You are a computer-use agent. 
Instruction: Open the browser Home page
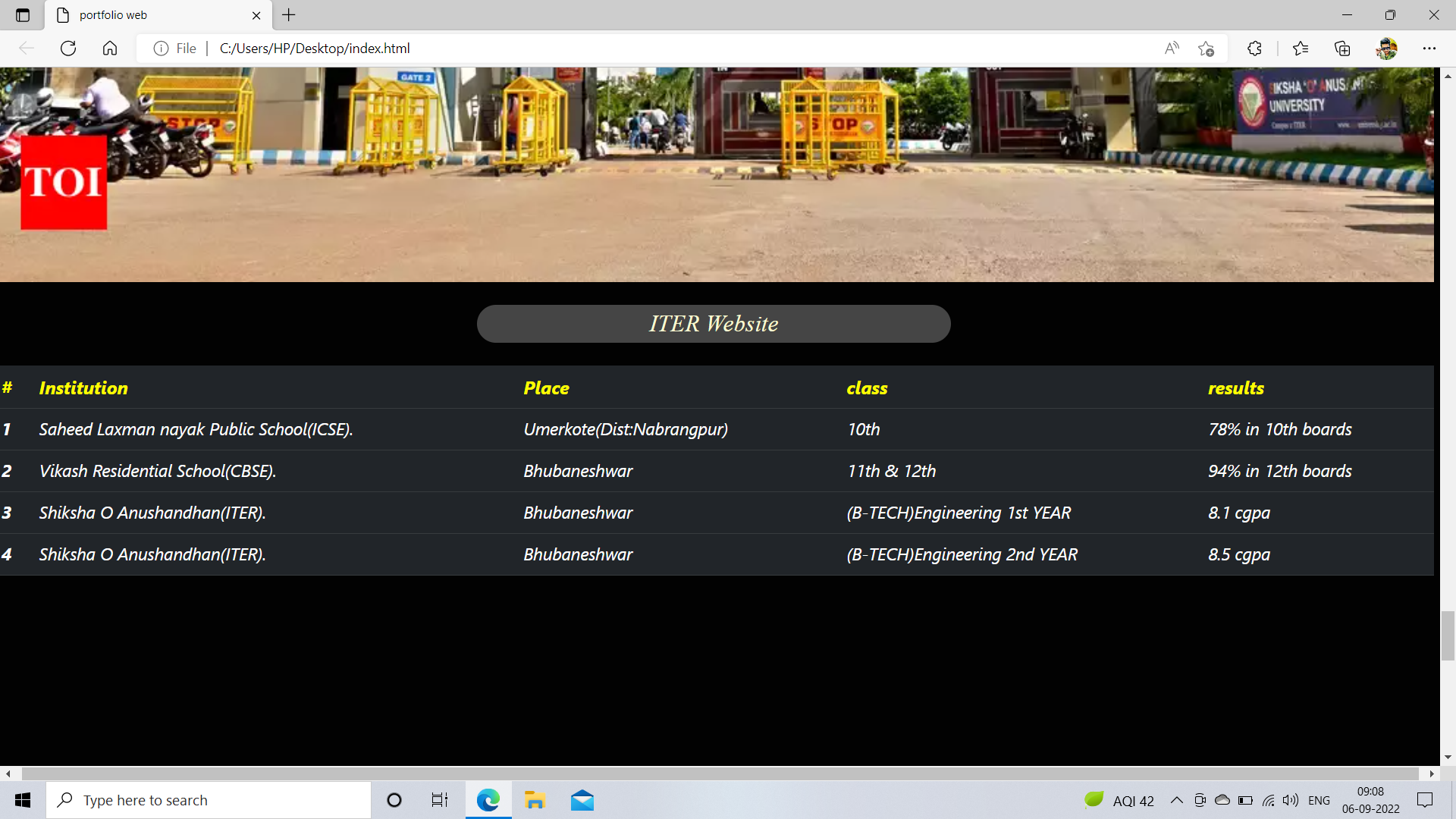(110, 48)
